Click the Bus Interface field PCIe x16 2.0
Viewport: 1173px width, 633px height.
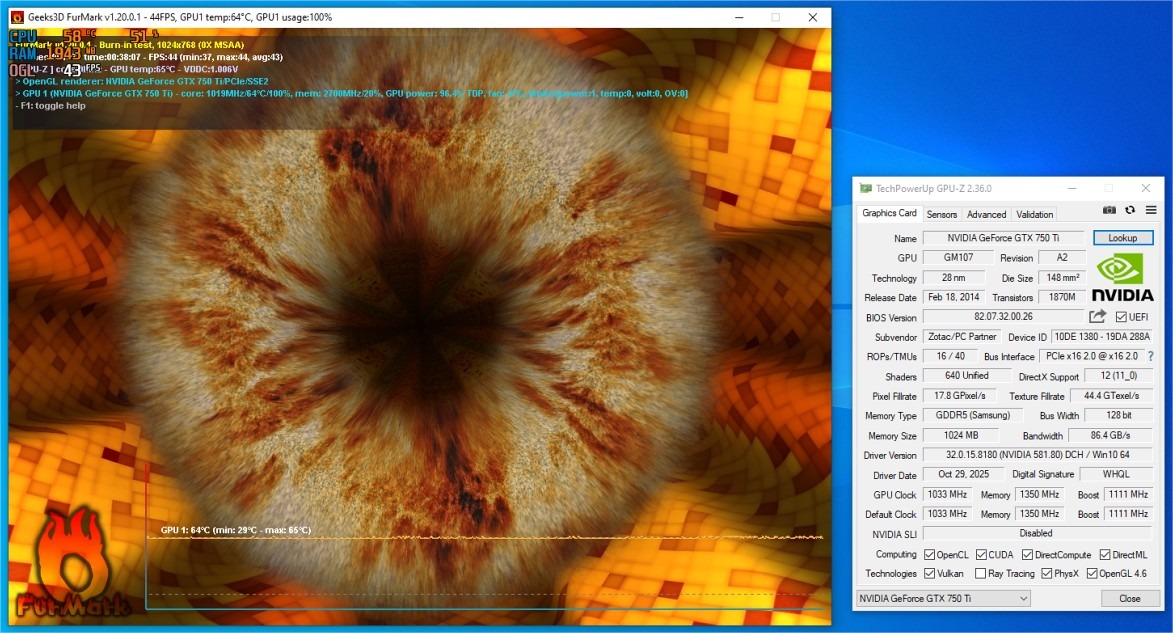pos(1091,356)
